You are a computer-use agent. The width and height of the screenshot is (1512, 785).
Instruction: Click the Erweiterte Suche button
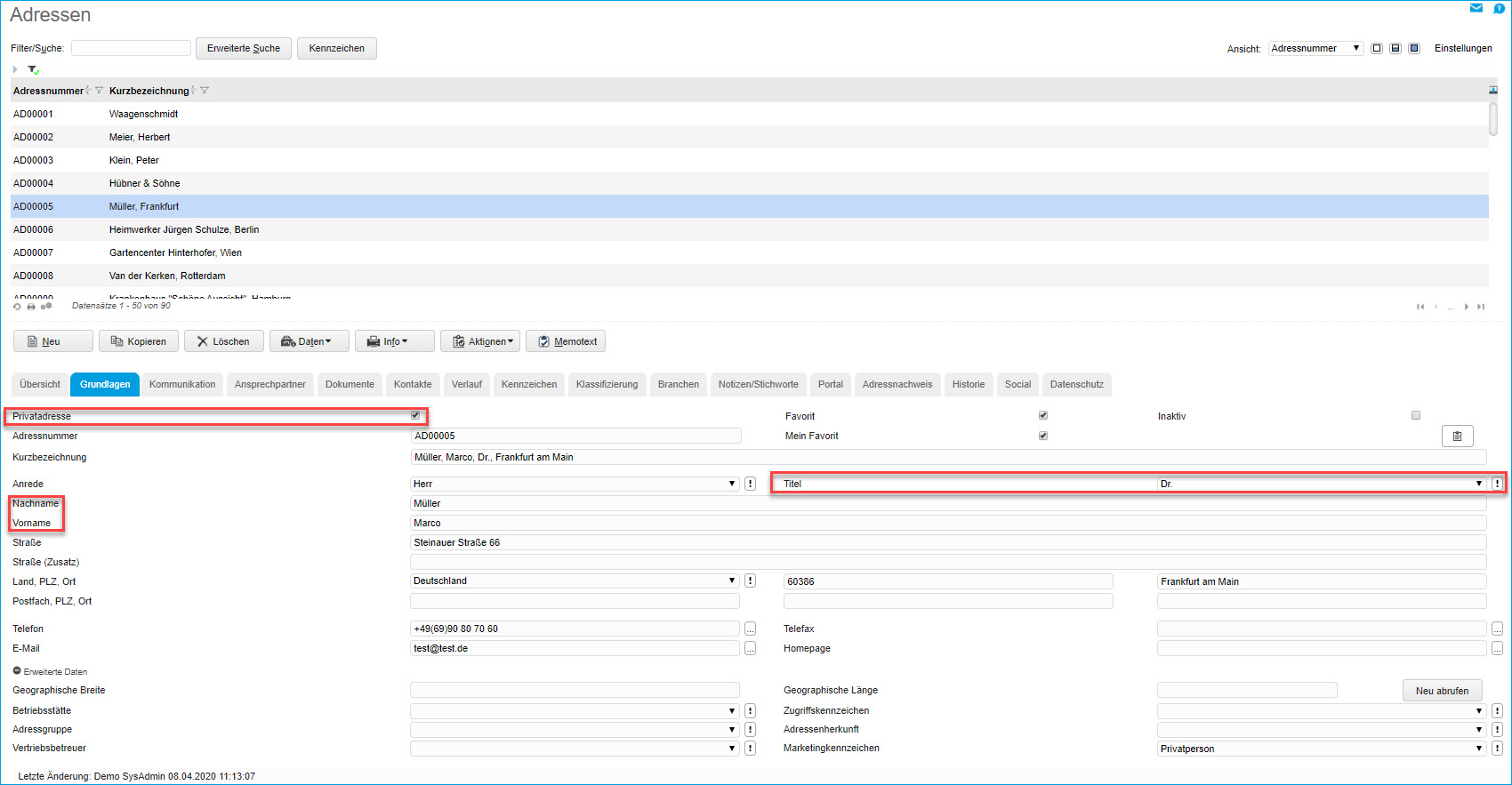tap(243, 48)
